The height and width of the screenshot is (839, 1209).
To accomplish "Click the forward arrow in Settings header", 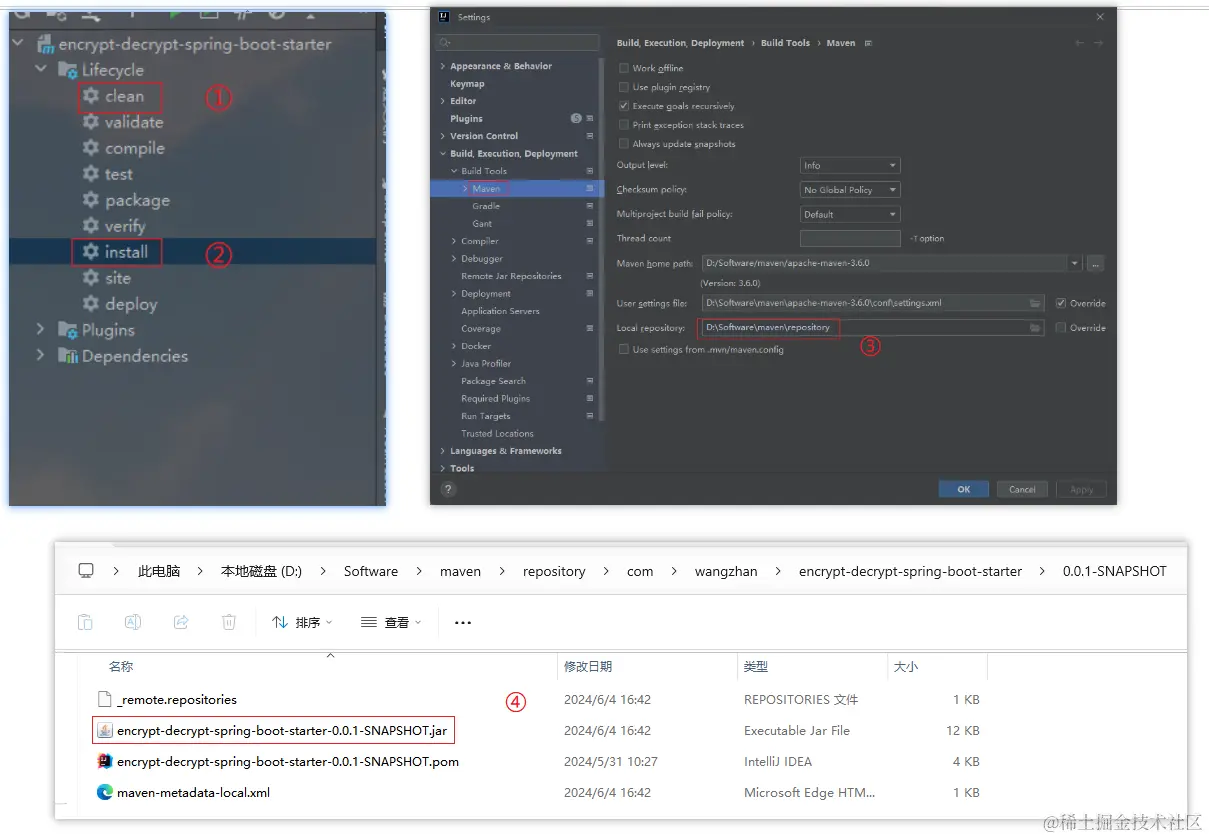I will (1098, 43).
